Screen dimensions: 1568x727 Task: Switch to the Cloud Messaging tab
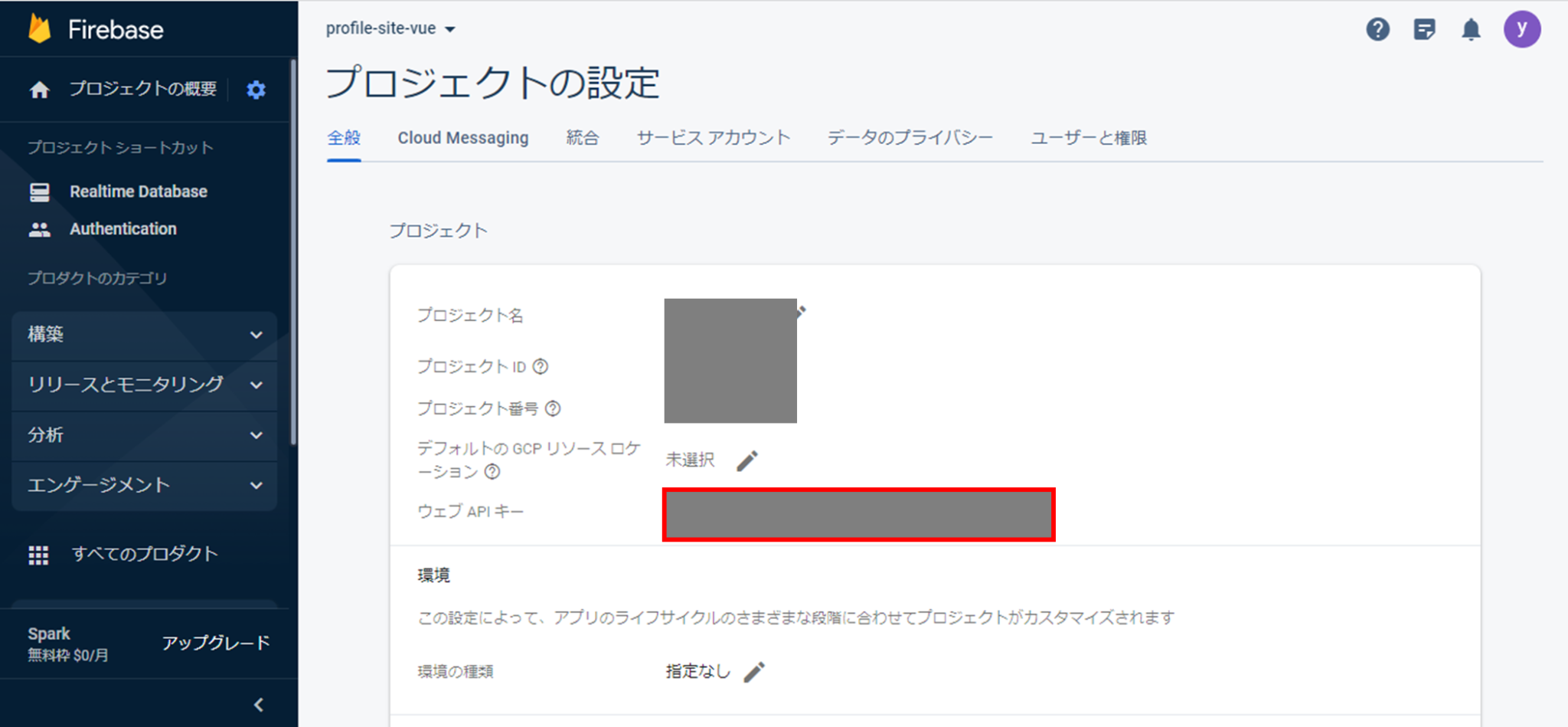tap(462, 138)
